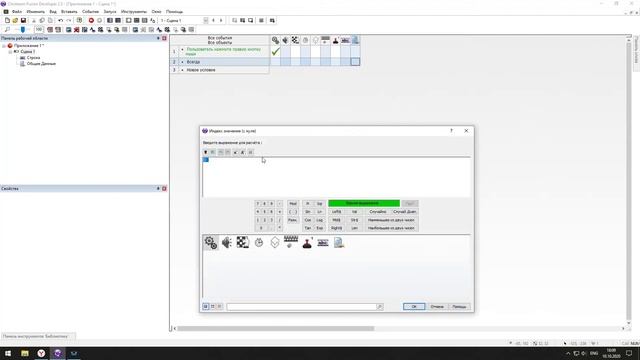Select the Create new objects icon in dialog

pyautogui.click(x=275, y=243)
